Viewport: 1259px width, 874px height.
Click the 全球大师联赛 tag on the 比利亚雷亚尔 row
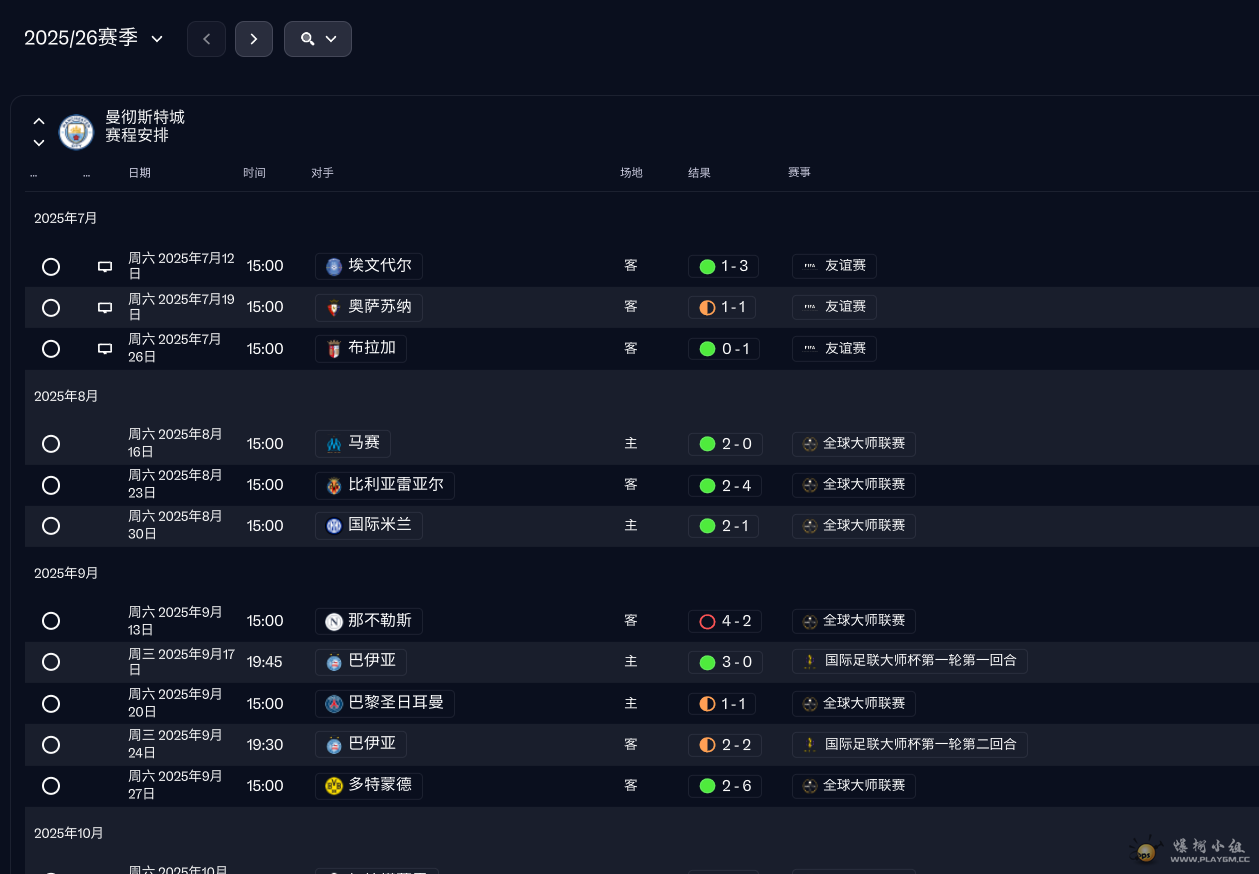pyautogui.click(x=853, y=485)
